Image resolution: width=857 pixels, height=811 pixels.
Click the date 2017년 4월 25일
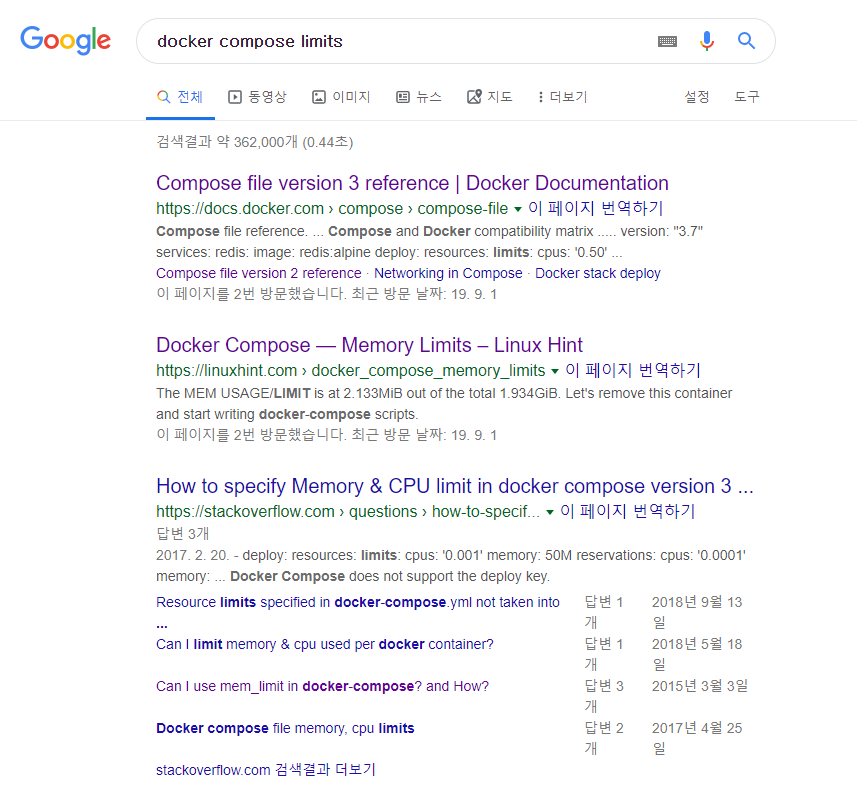(697, 738)
